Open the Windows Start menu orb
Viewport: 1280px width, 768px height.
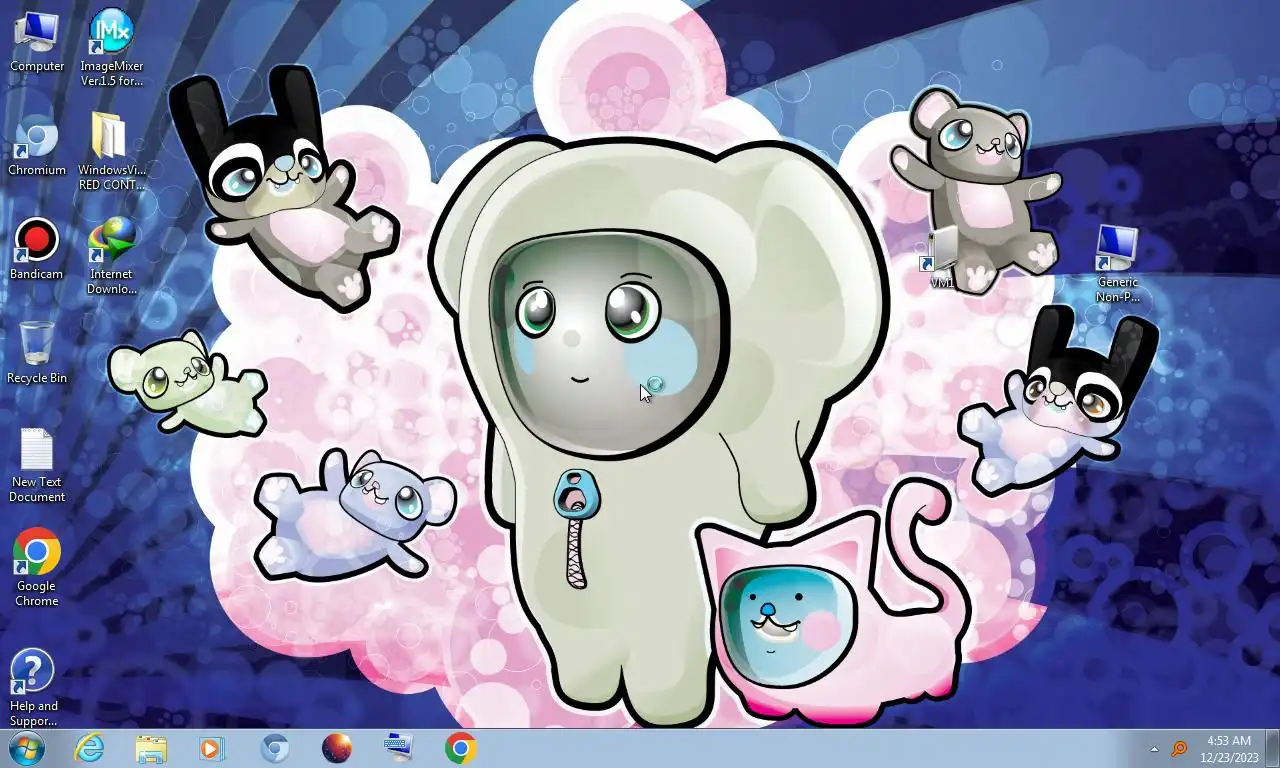coord(27,748)
